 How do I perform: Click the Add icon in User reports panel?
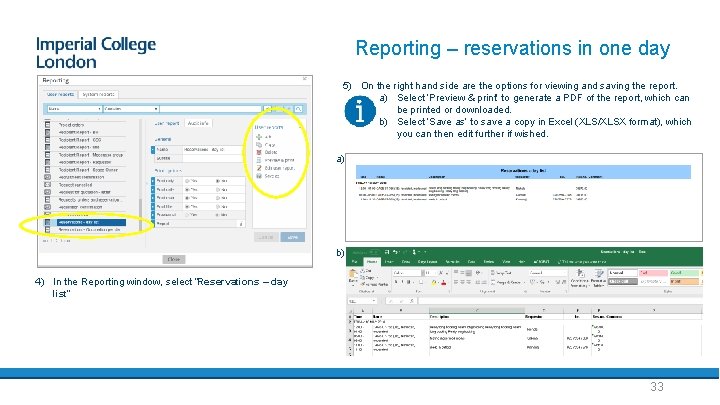259,137
